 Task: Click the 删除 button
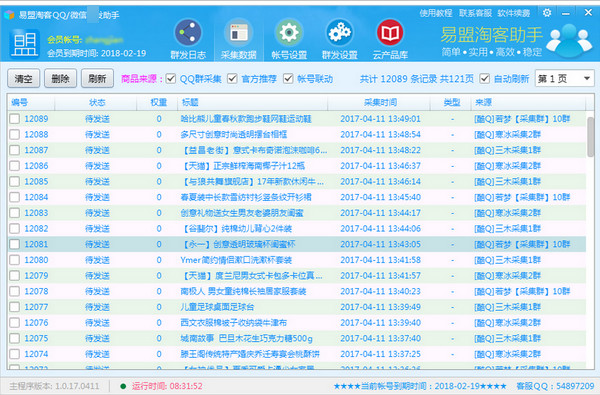(x=60, y=79)
